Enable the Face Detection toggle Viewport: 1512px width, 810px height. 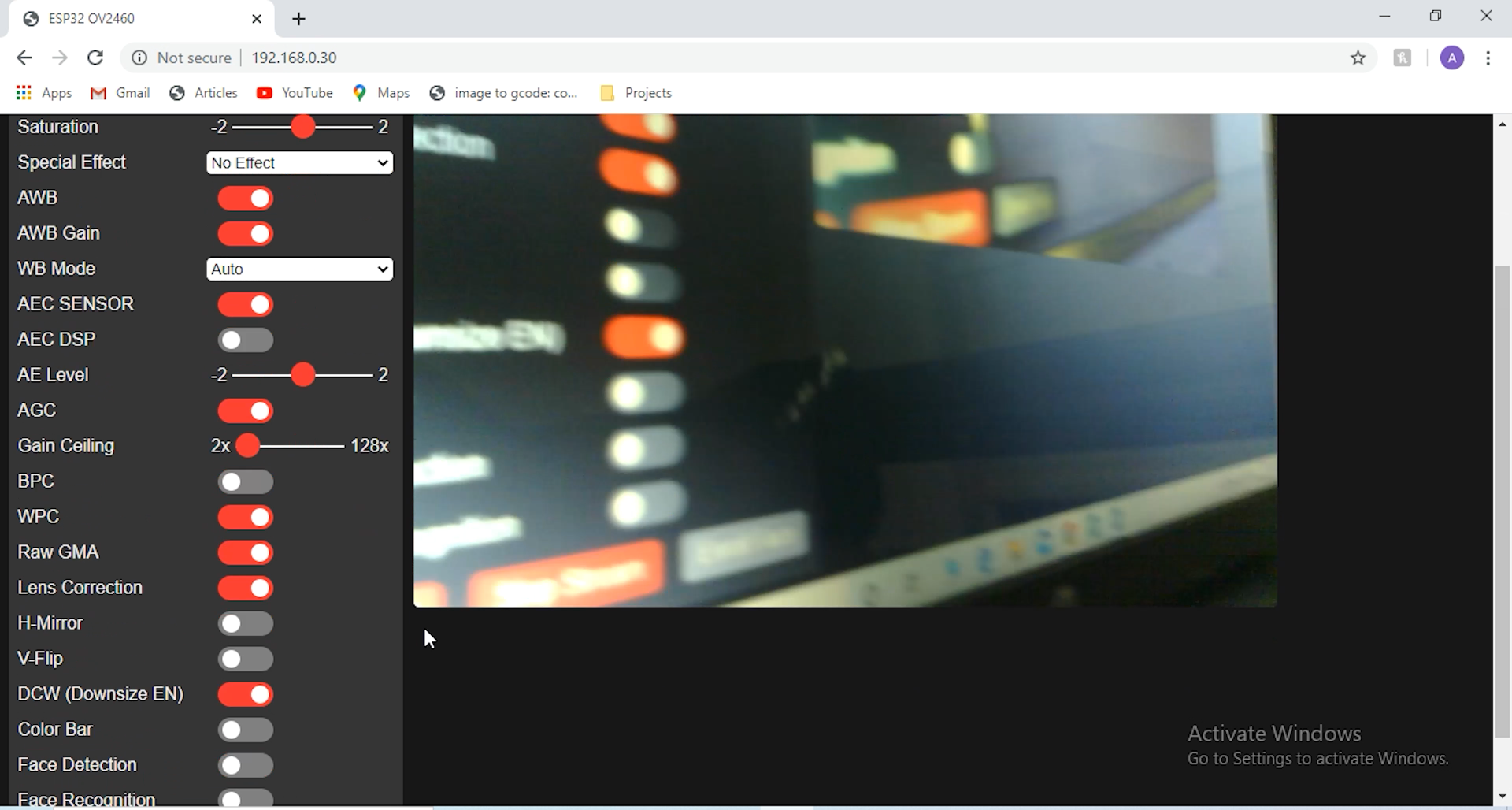tap(245, 764)
